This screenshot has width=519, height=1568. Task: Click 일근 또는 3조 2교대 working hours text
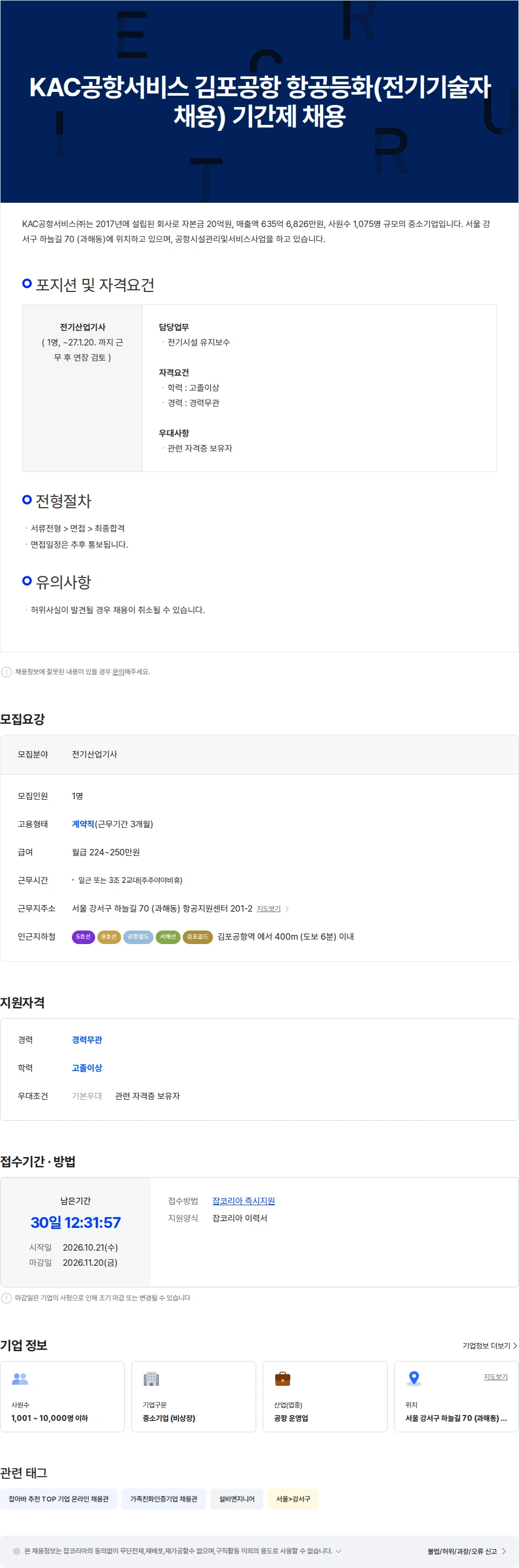pyautogui.click(x=130, y=880)
